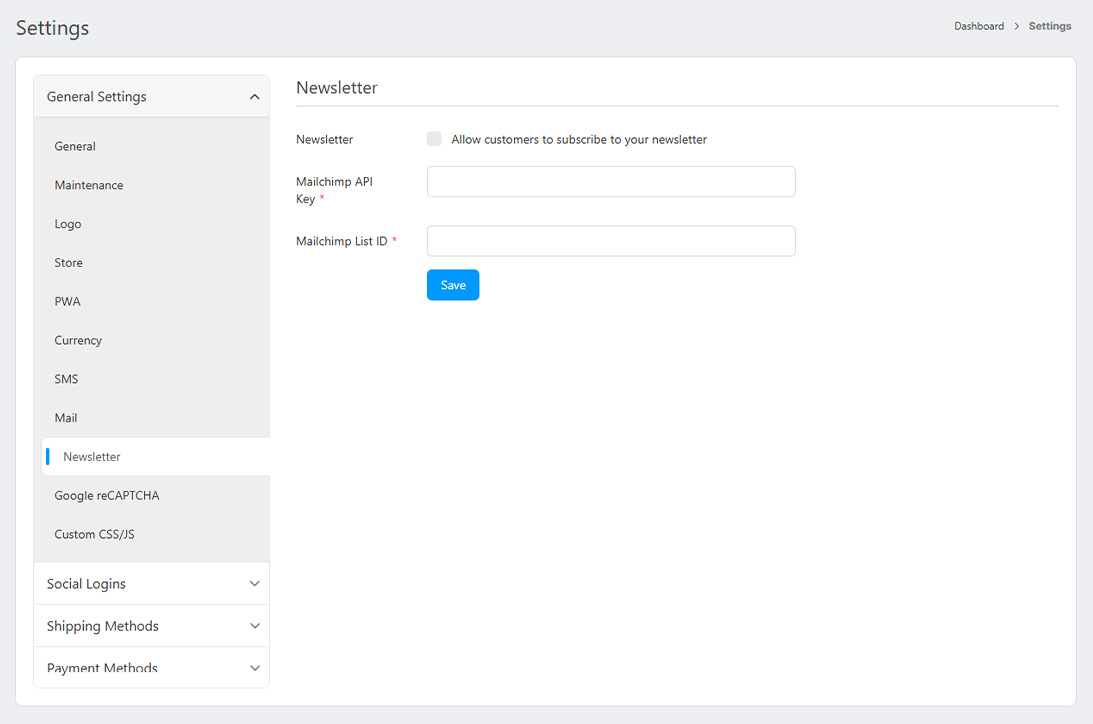The width and height of the screenshot is (1093, 724).
Task: Switch to the Mail settings tab
Action: (x=66, y=418)
